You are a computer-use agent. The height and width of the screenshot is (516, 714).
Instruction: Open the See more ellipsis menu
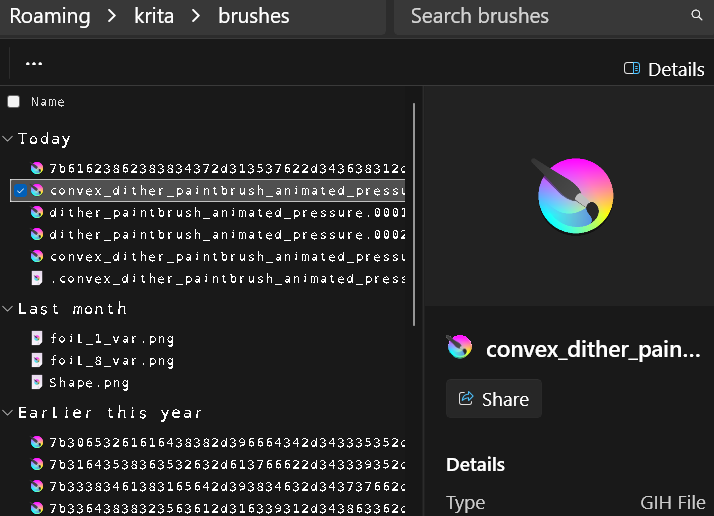[34, 63]
